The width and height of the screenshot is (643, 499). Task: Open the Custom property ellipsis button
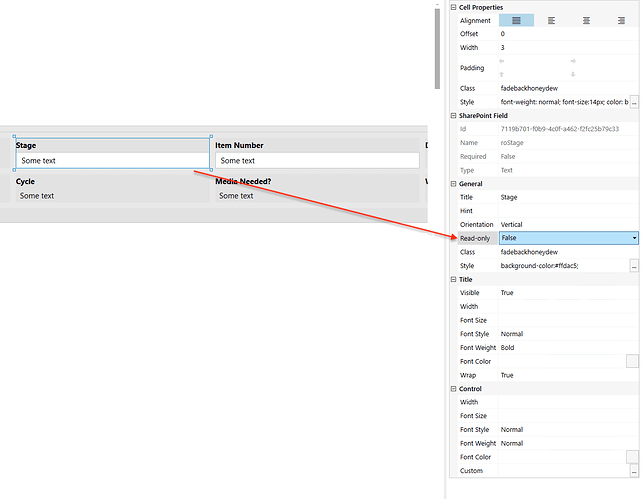pyautogui.click(x=632, y=471)
